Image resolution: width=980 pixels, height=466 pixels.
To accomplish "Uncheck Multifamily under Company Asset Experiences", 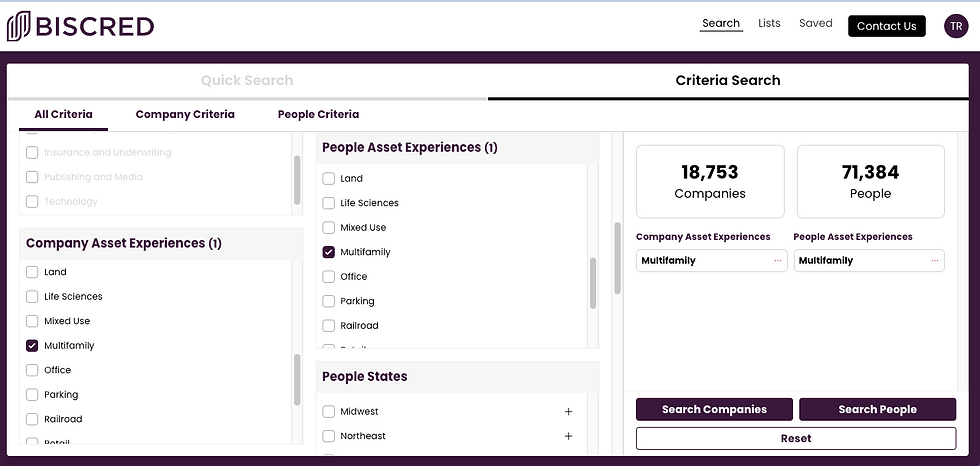I will [33, 346].
